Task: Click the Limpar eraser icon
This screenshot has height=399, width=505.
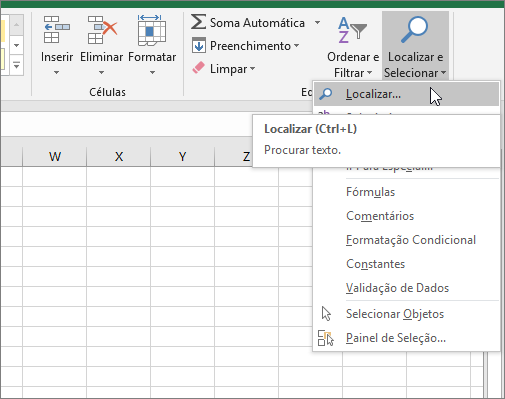Action: pyautogui.click(x=198, y=68)
